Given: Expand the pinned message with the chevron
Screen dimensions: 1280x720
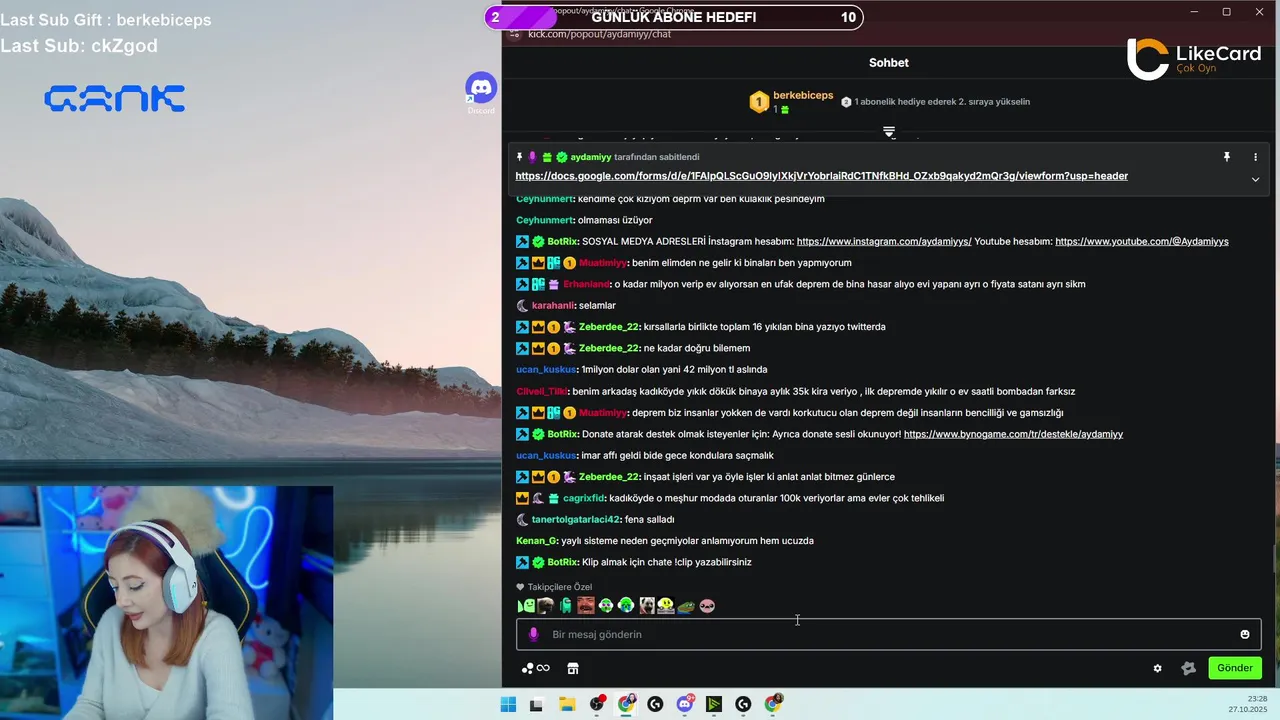Looking at the screenshot, I should click(x=1255, y=180).
